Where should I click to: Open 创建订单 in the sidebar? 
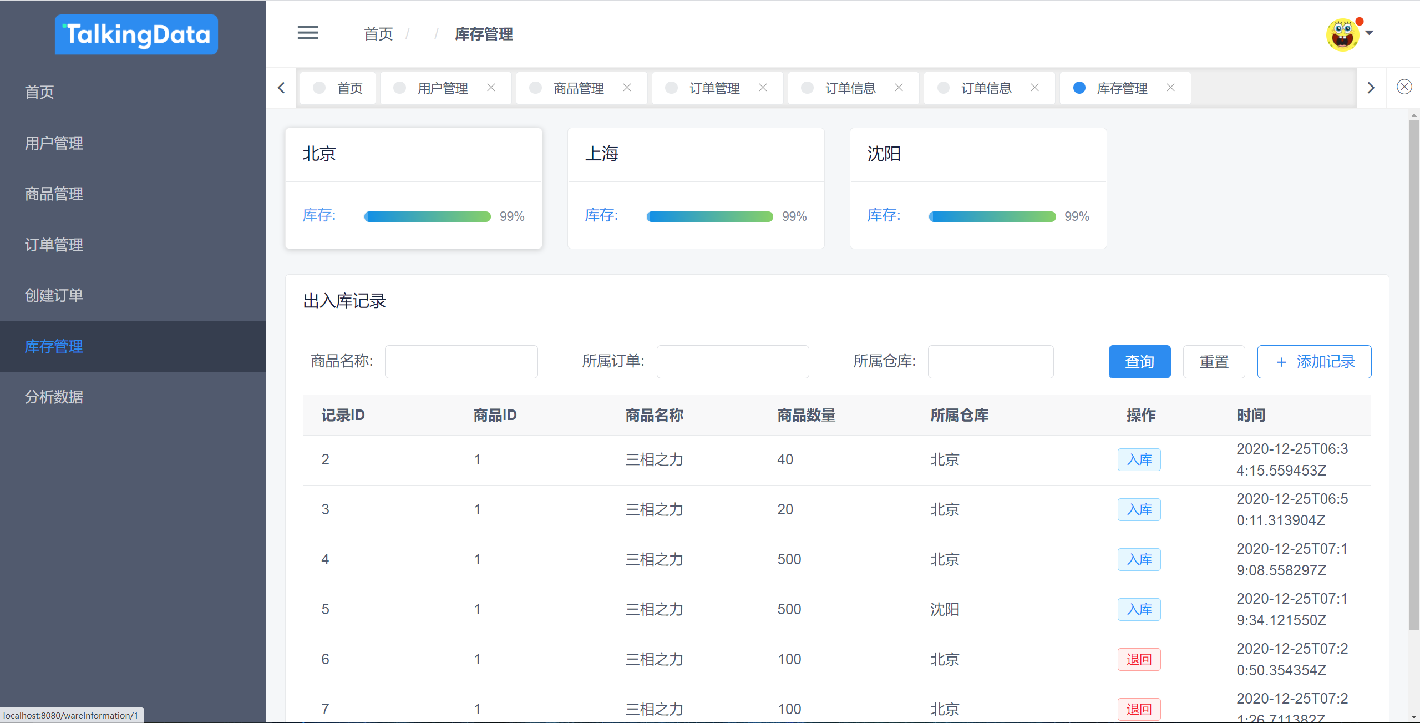[133, 296]
